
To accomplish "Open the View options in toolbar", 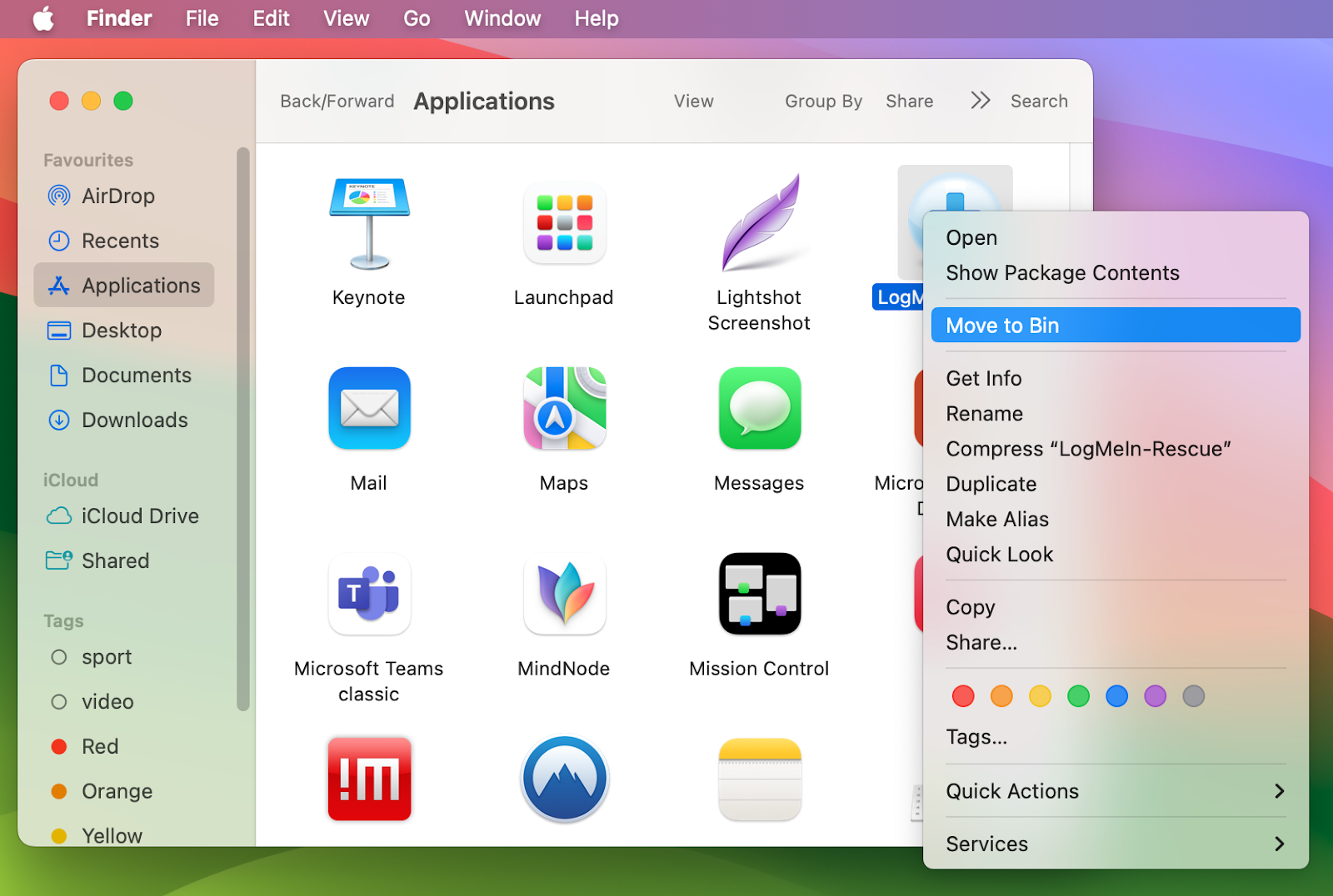I will coord(694,101).
